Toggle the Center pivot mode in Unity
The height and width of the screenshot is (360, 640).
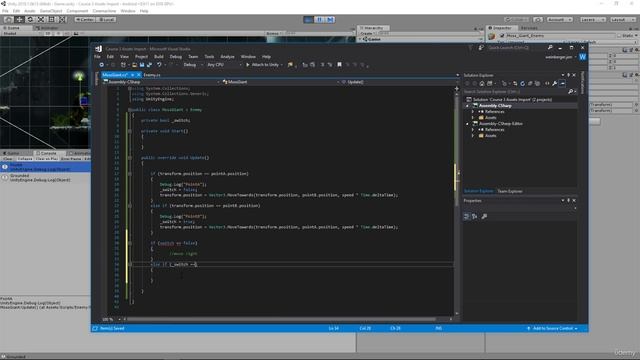pyautogui.click(x=85, y=19)
